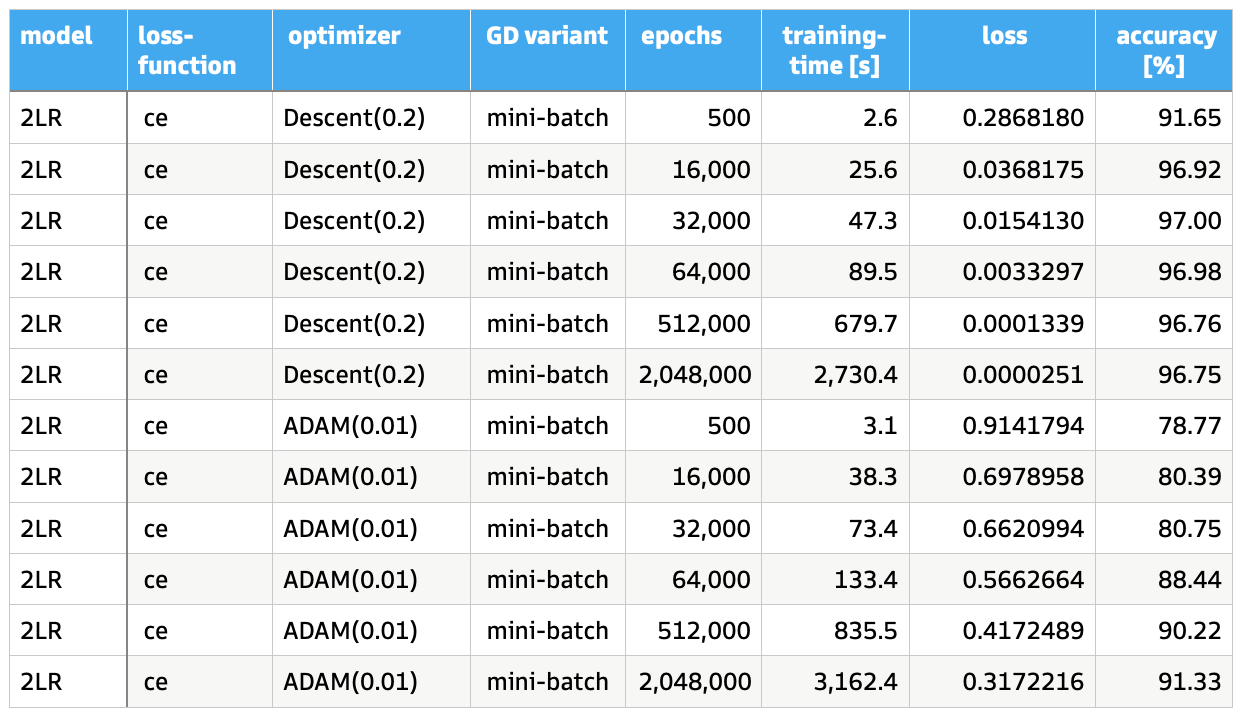1248x720 pixels.
Task: Click the 'loss-function' column header
Action: [x=188, y=52]
